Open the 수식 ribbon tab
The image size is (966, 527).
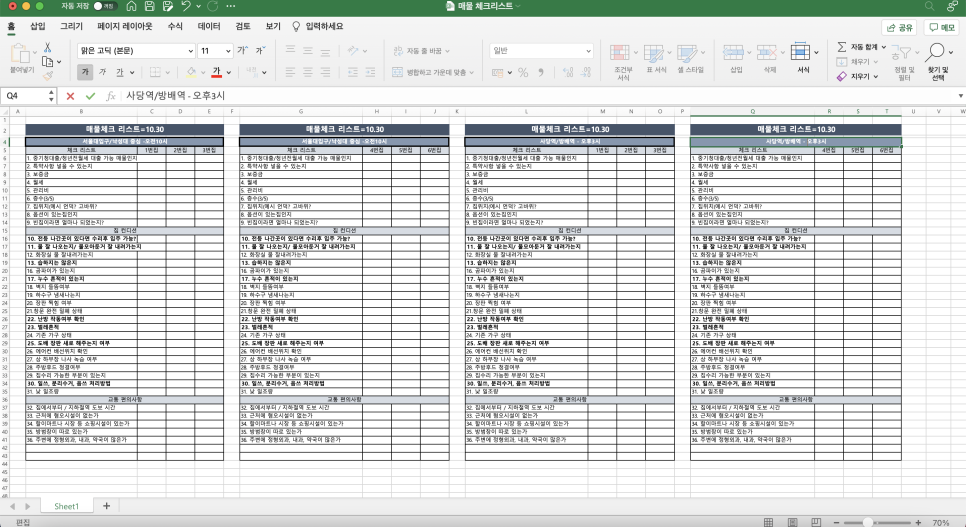tap(175, 27)
